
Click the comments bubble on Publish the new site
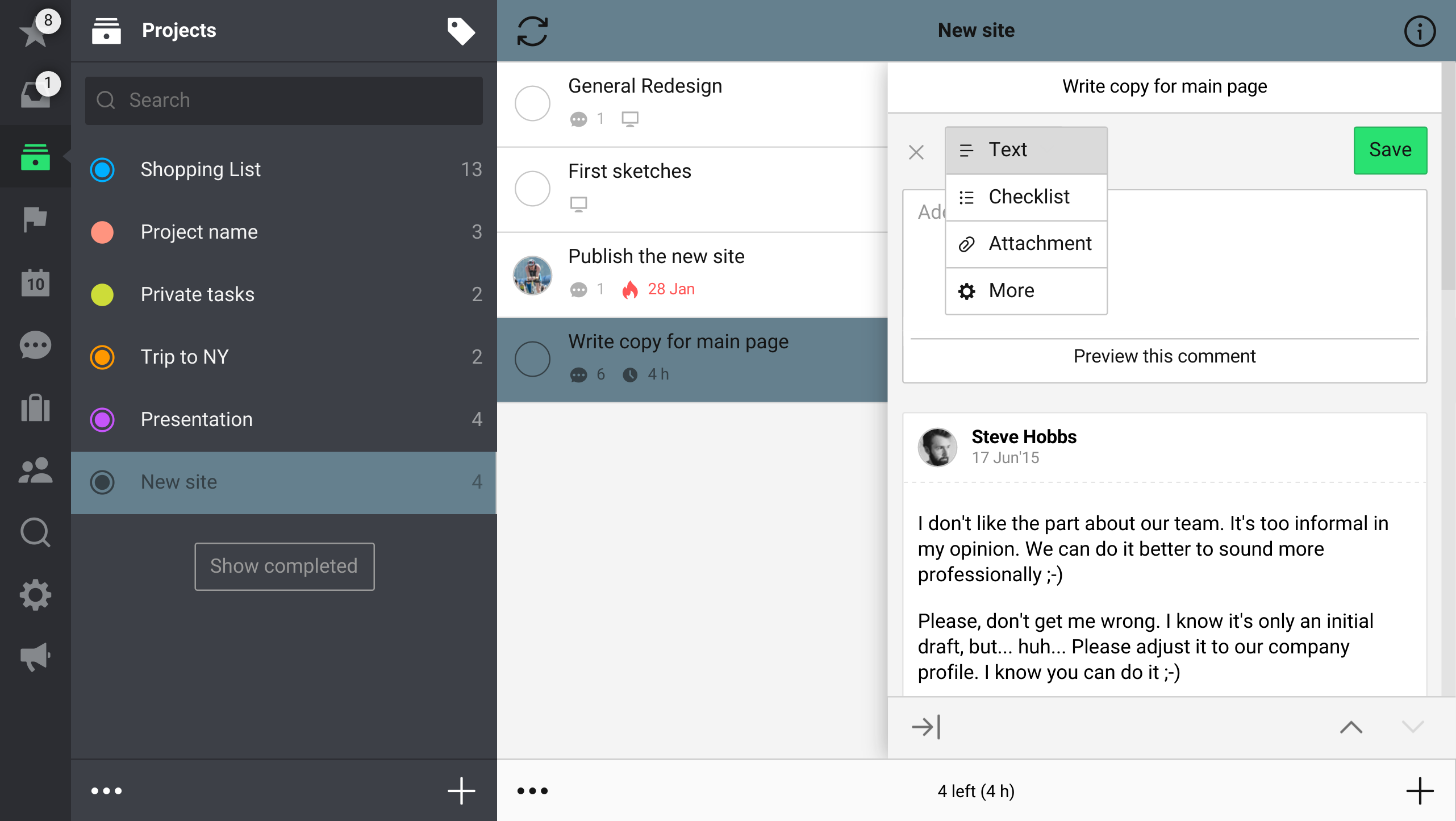(578, 290)
